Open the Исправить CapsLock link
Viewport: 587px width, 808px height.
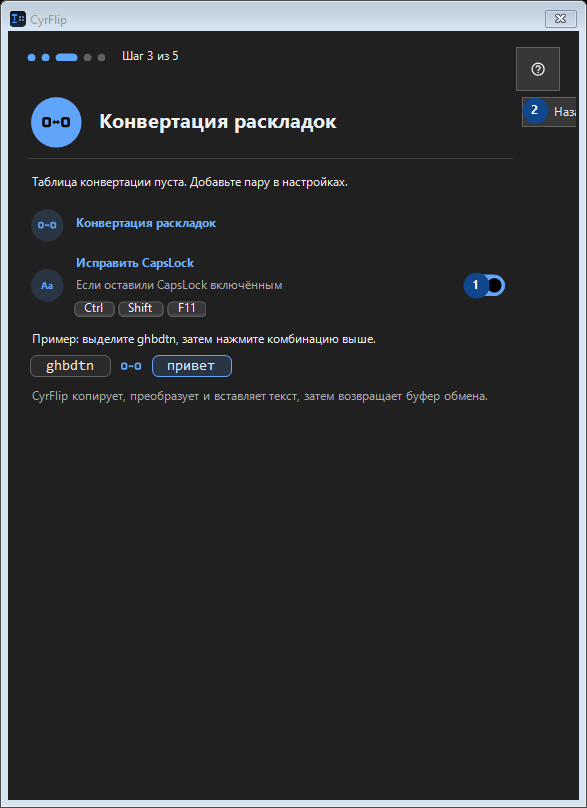pos(135,263)
